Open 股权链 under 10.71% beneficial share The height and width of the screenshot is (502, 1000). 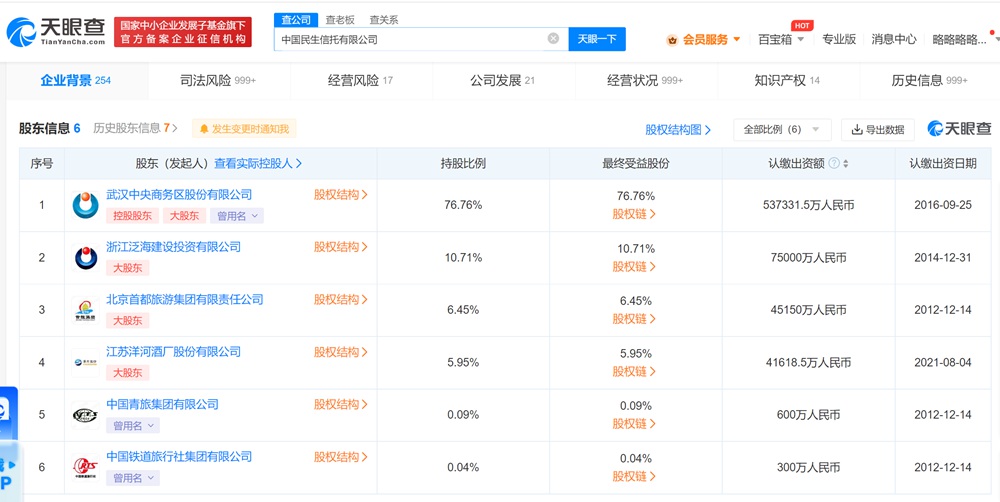coord(634,267)
